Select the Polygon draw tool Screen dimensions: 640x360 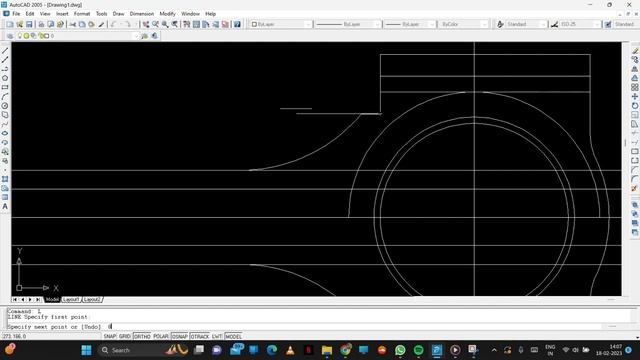click(5, 78)
